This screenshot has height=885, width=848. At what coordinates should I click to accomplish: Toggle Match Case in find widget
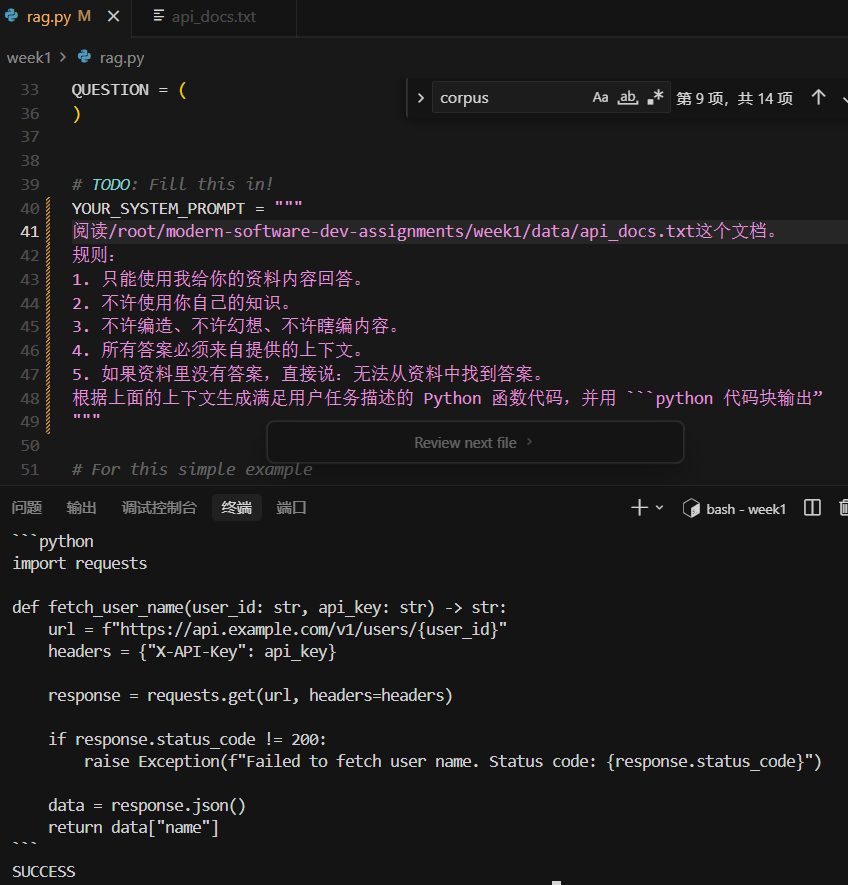[600, 98]
